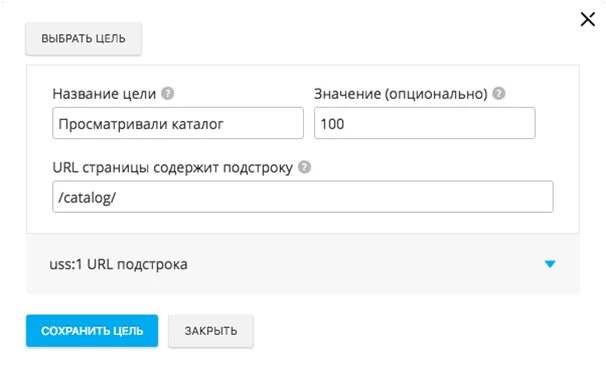Click the ВЫБРАТЬ ЦЕЛЬ button
Image resolution: width=606 pixels, height=367 pixels.
point(83,39)
